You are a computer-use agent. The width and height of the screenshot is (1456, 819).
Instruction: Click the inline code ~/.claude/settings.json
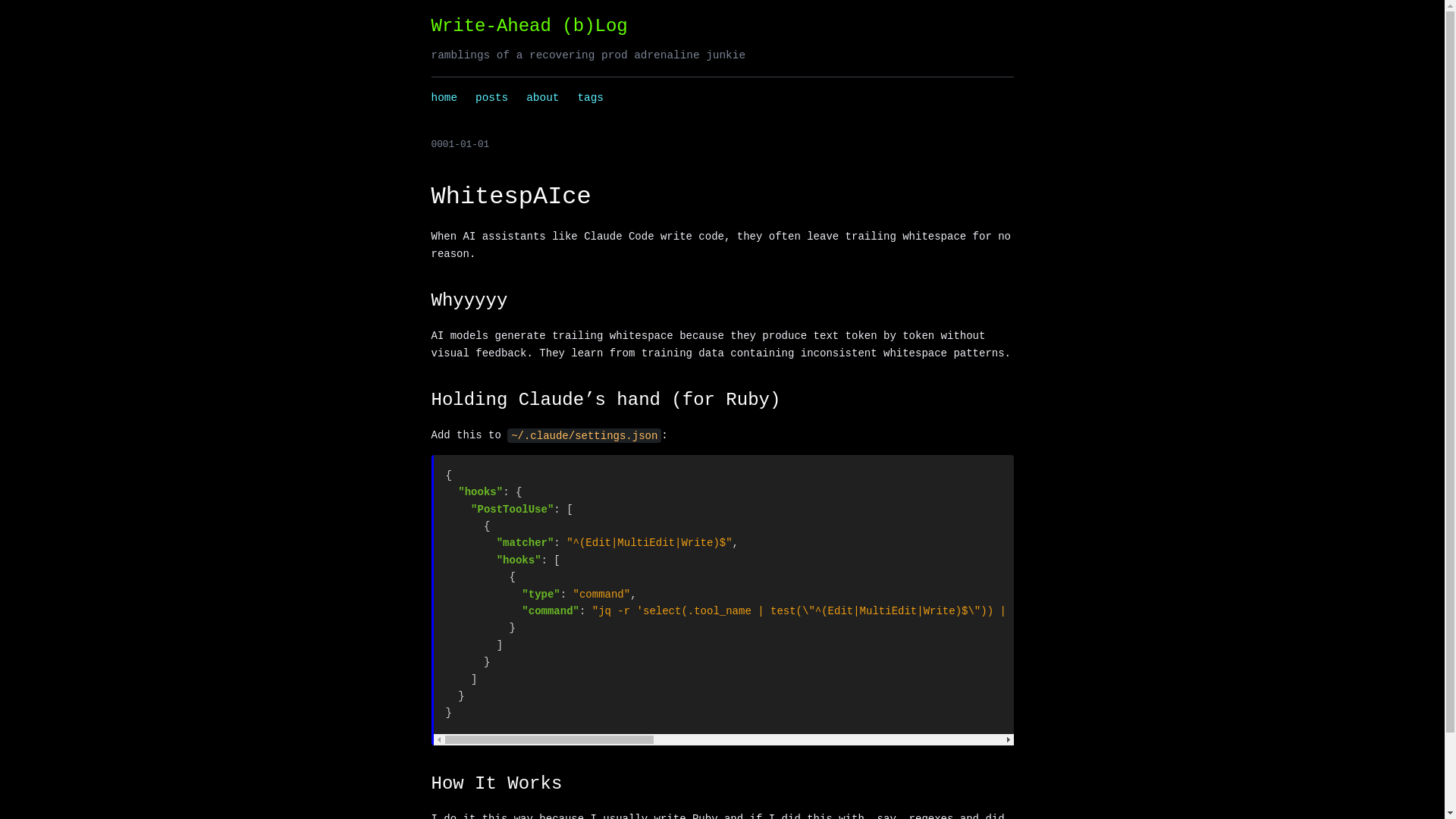click(584, 436)
